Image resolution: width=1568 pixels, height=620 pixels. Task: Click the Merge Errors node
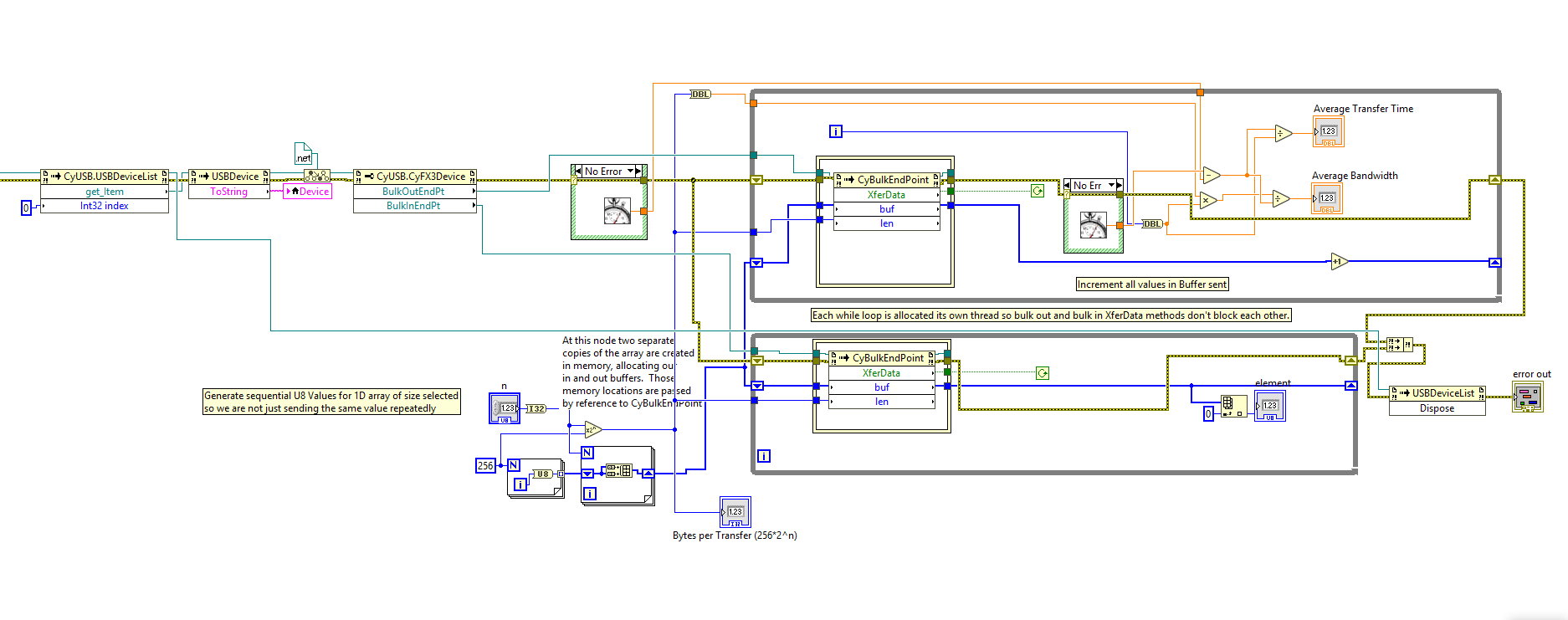point(1399,344)
